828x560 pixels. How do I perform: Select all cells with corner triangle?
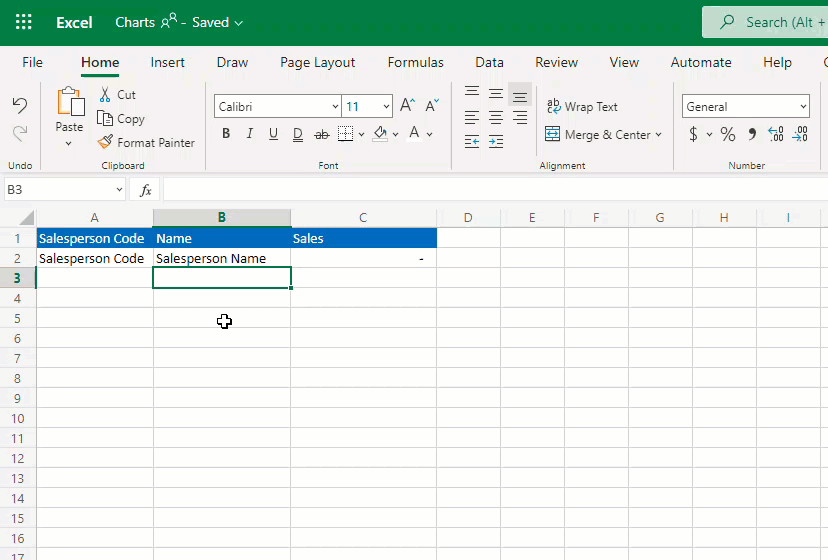(25, 218)
